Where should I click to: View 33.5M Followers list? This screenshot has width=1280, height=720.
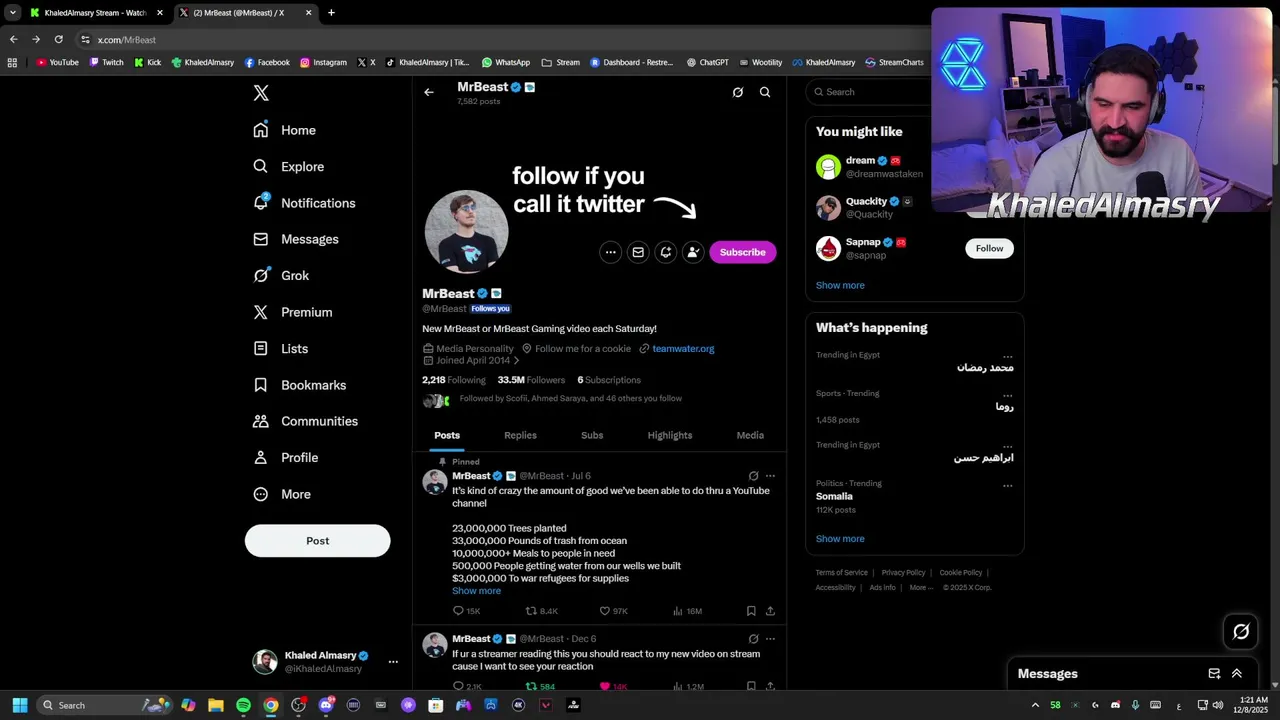coord(531,380)
